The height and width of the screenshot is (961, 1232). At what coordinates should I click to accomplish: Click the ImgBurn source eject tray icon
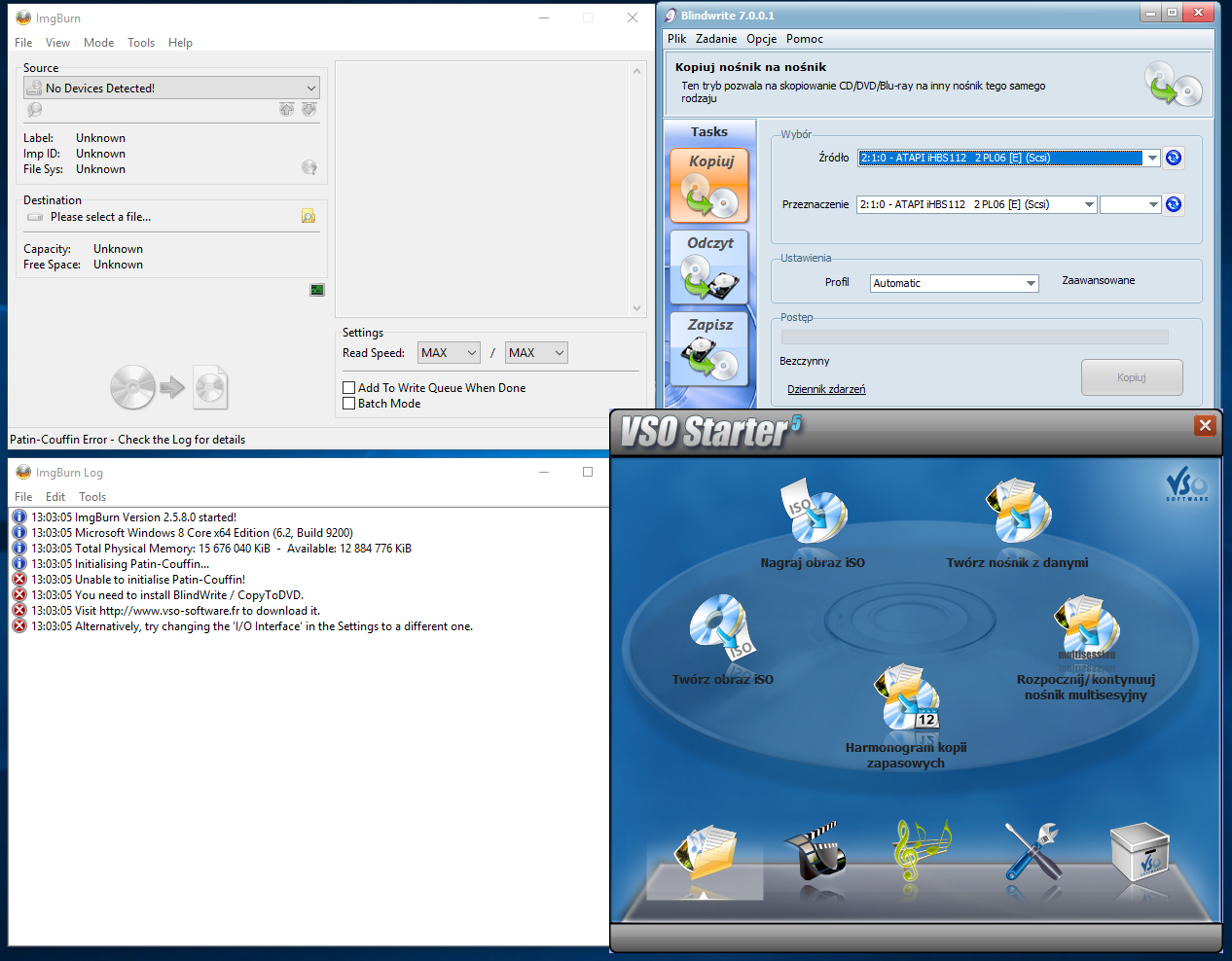pos(286,109)
